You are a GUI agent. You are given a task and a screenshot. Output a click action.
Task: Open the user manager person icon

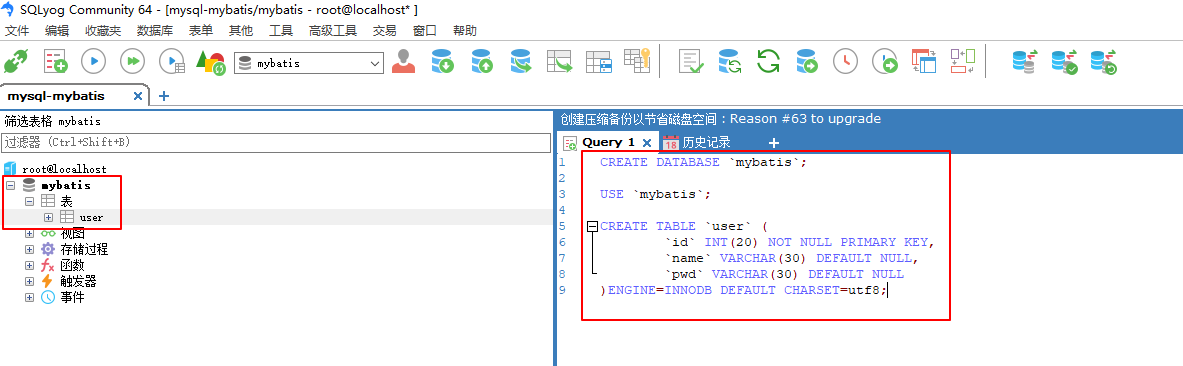coord(404,61)
